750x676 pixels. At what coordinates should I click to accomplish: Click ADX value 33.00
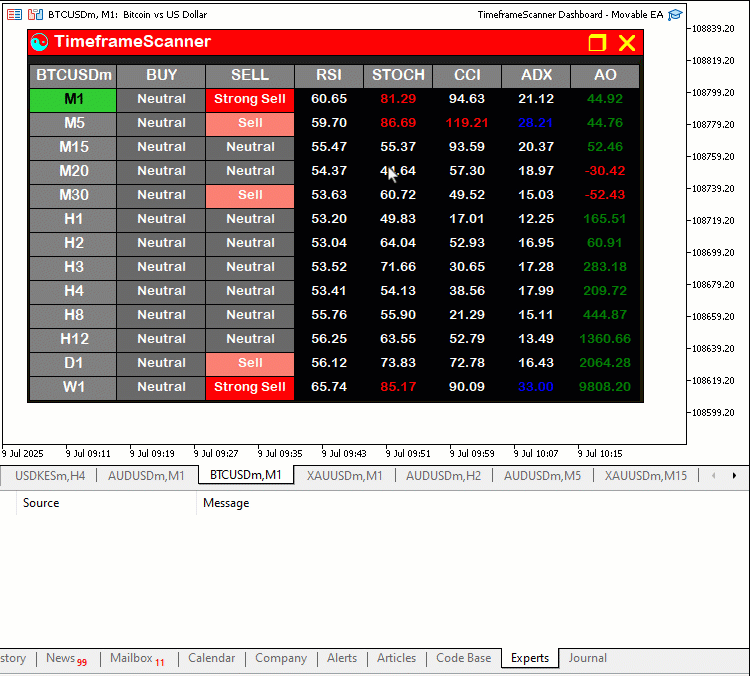(536, 388)
